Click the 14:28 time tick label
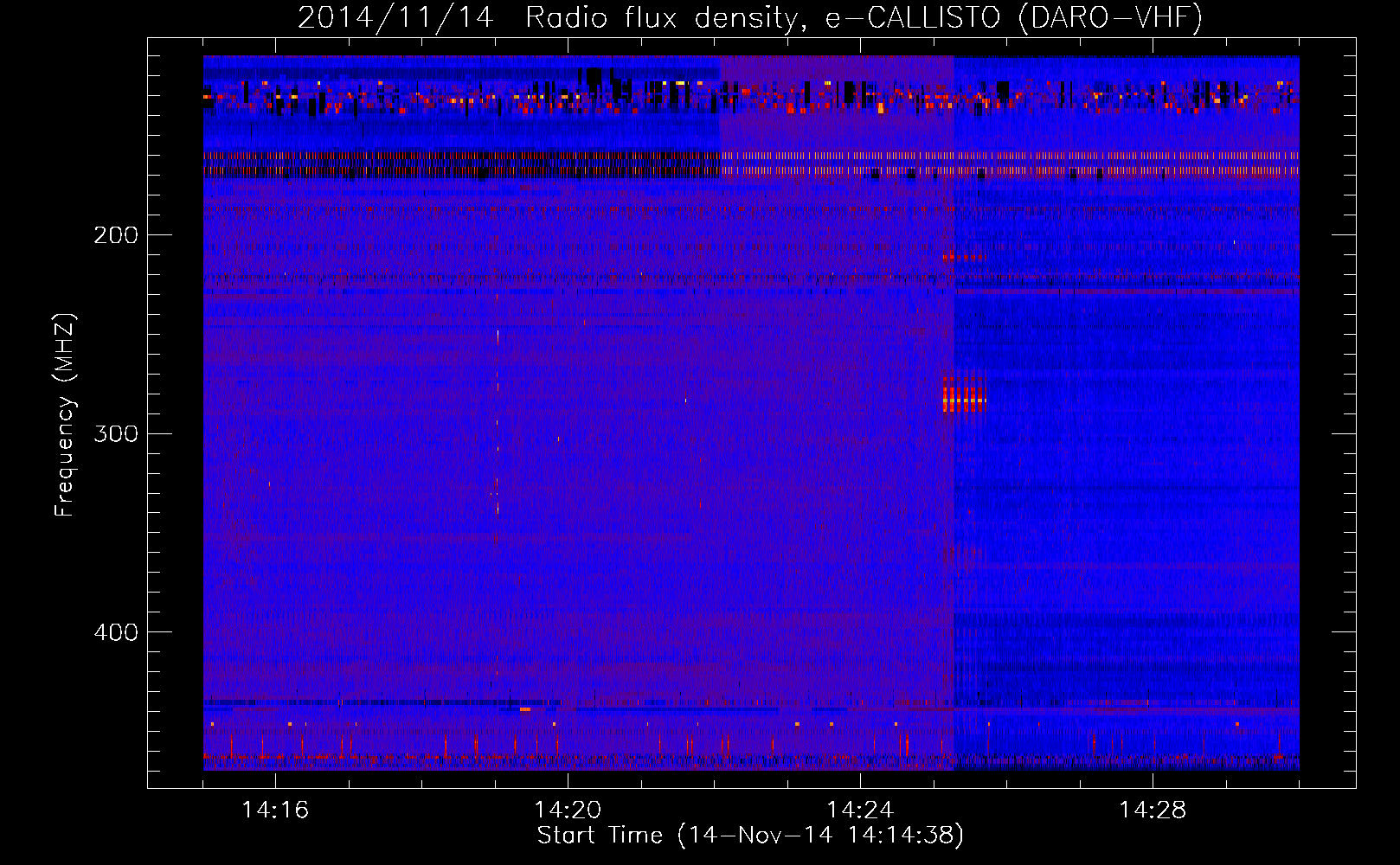1400x865 pixels. 1153,811
